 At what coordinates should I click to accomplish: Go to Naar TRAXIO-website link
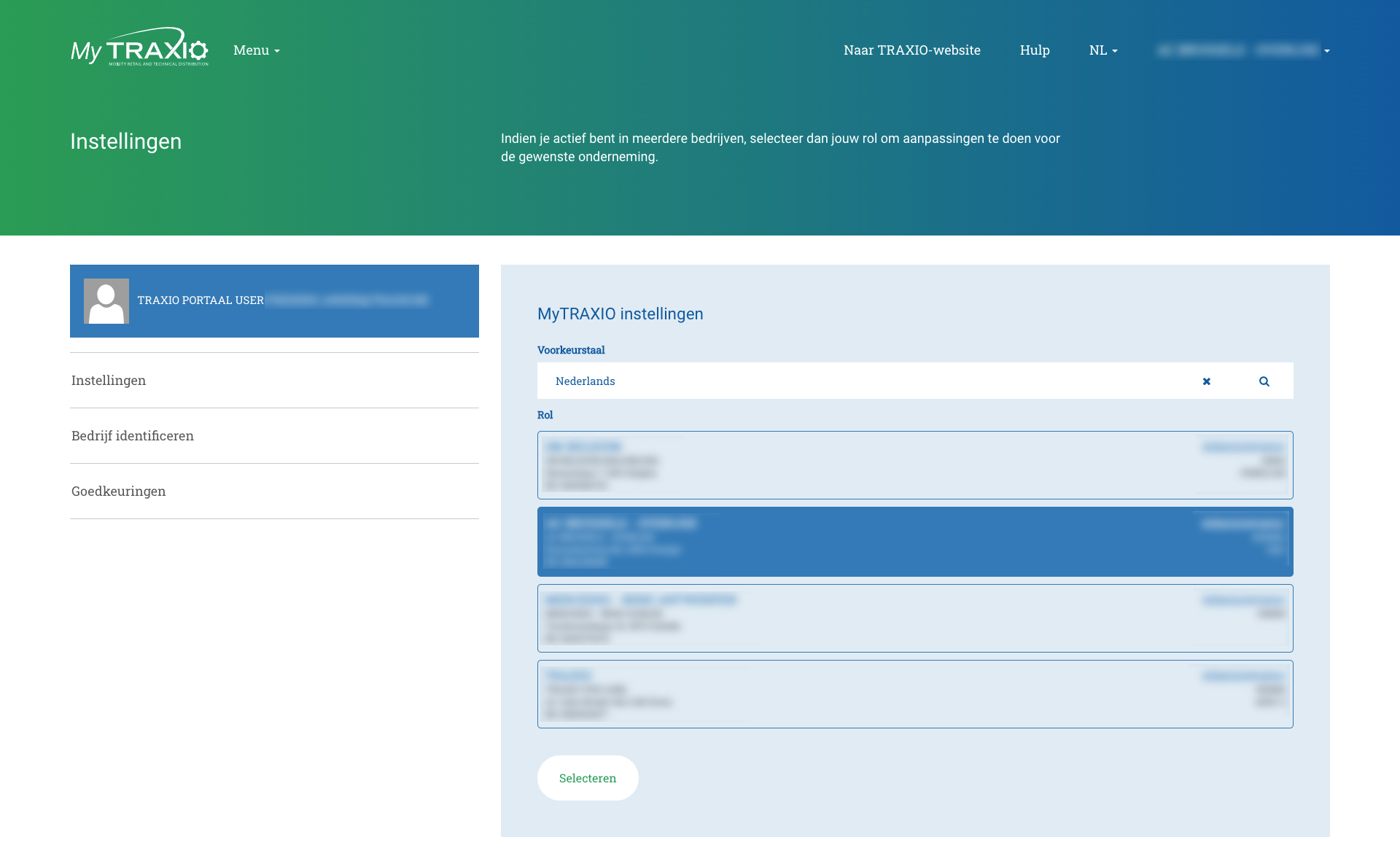[x=911, y=50]
